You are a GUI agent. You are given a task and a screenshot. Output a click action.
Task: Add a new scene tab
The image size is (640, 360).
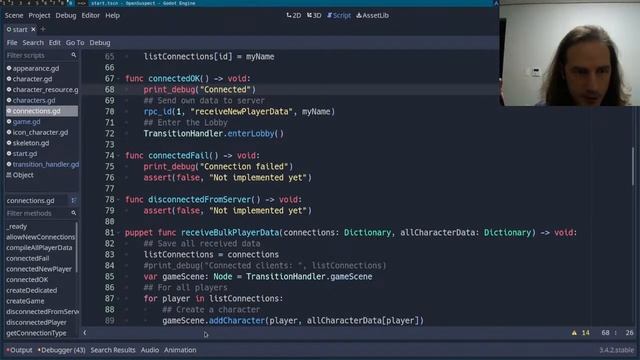43,29
